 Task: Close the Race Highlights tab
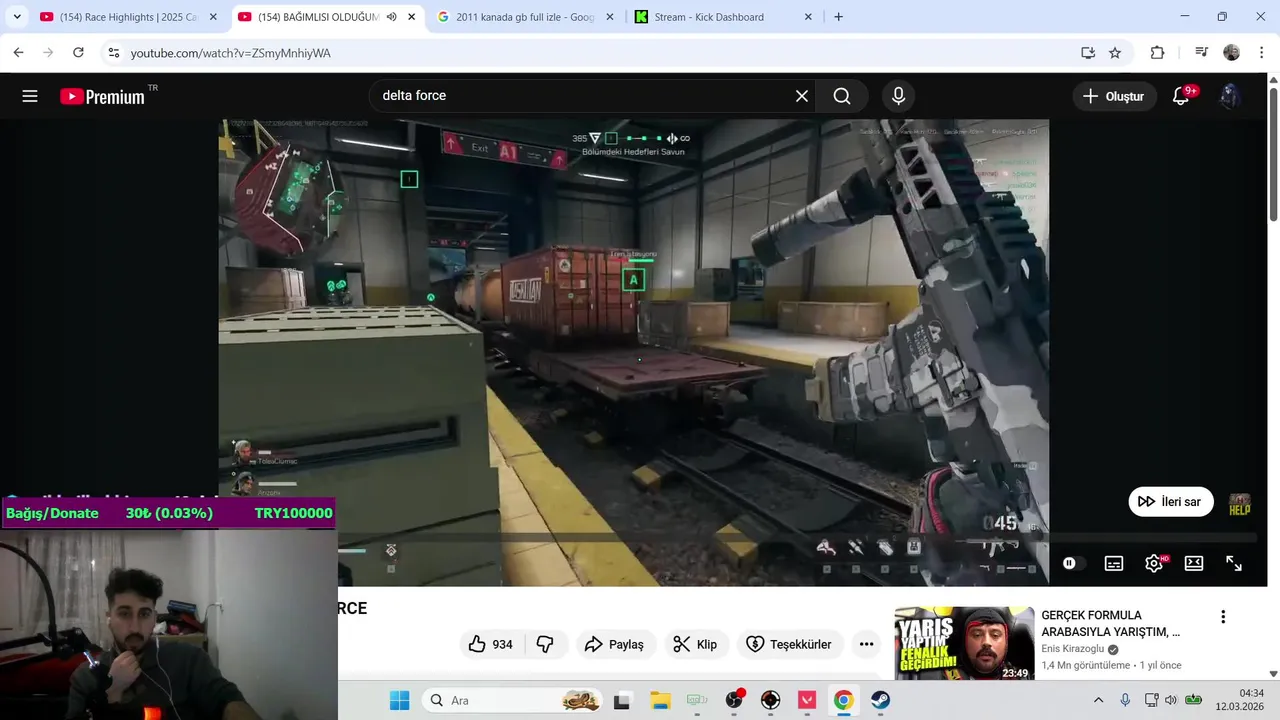(x=213, y=17)
